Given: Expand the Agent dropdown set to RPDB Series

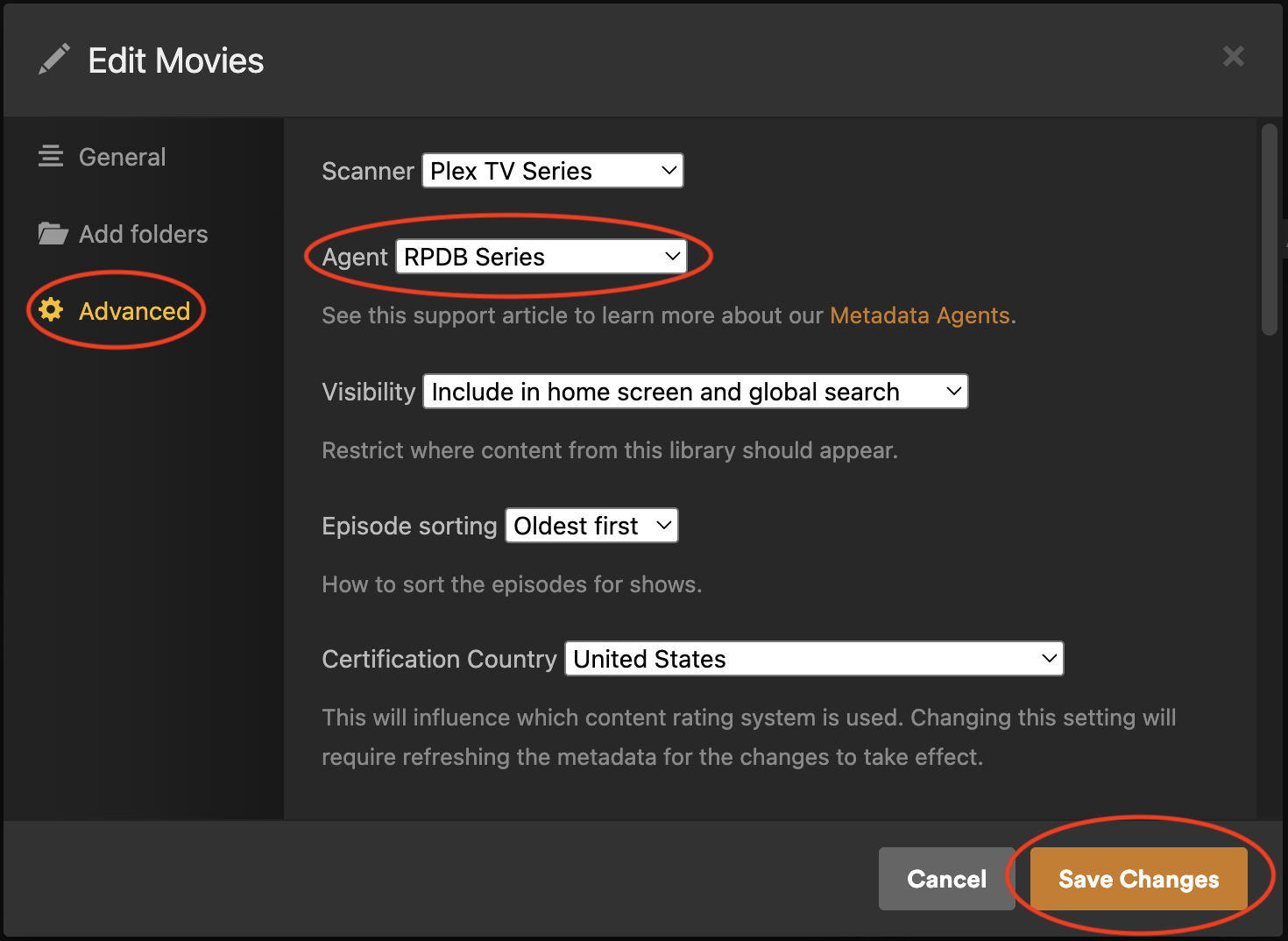Looking at the screenshot, I should (x=541, y=257).
